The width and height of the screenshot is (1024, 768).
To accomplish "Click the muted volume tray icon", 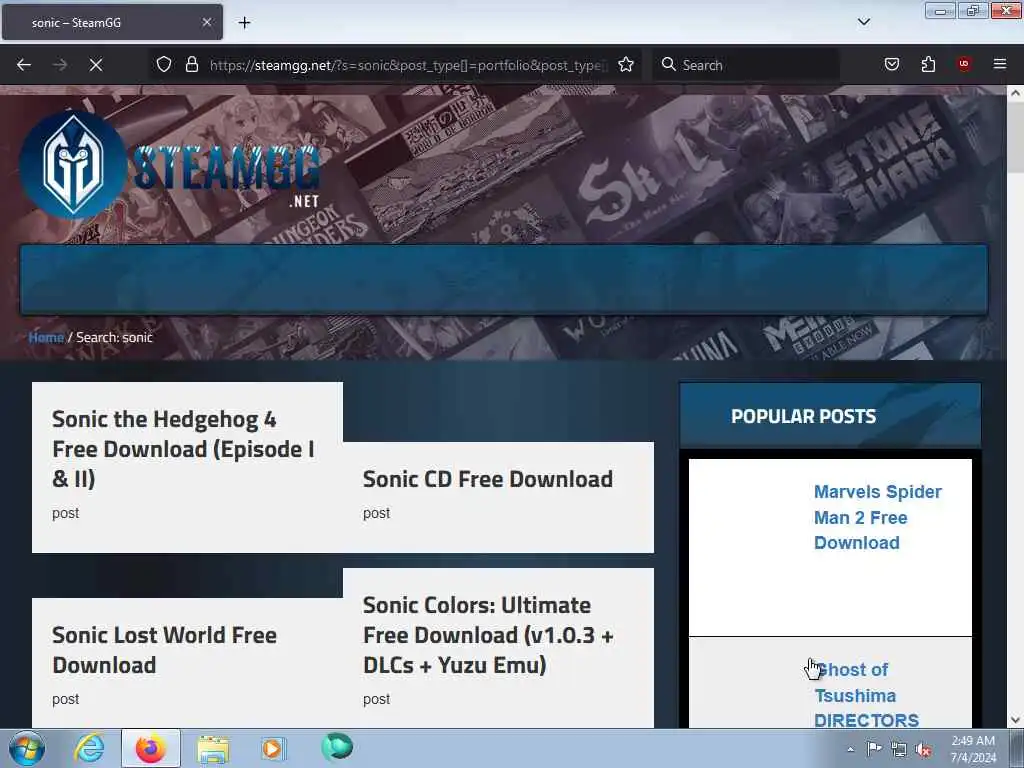I will (923, 749).
